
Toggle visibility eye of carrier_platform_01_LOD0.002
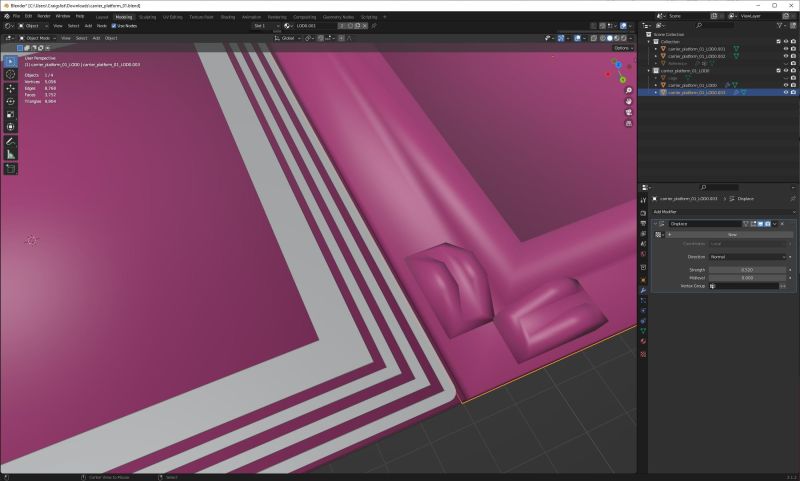pos(786,56)
